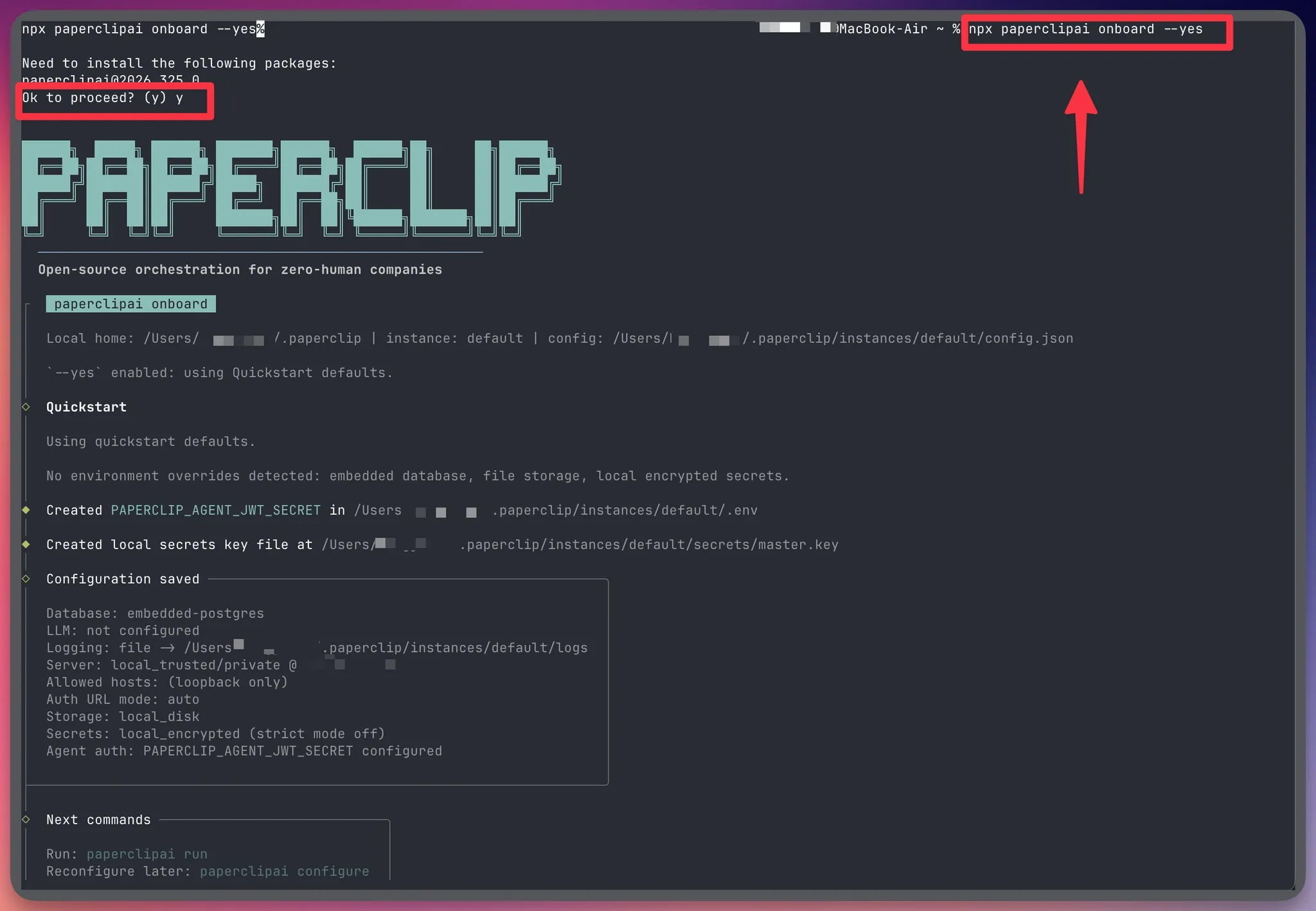Click the Ok to proceed? (y) prompt line

coord(103,98)
